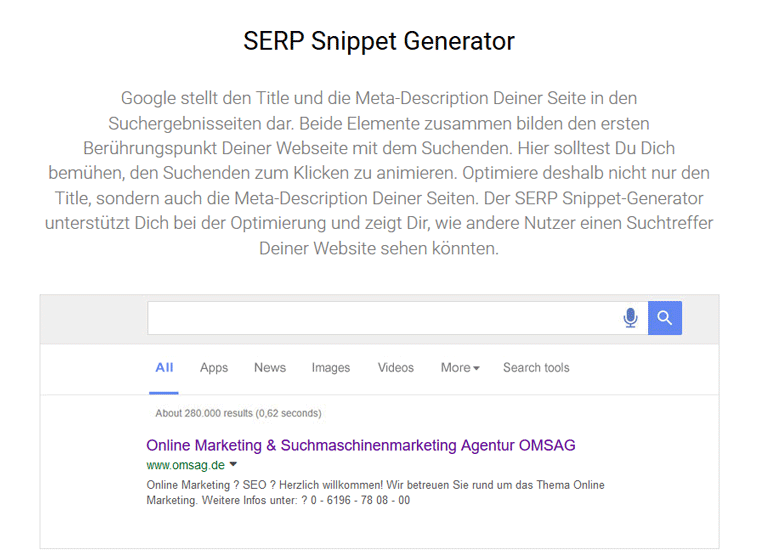Click the microphone voice search icon
765x558 pixels.
[630, 318]
